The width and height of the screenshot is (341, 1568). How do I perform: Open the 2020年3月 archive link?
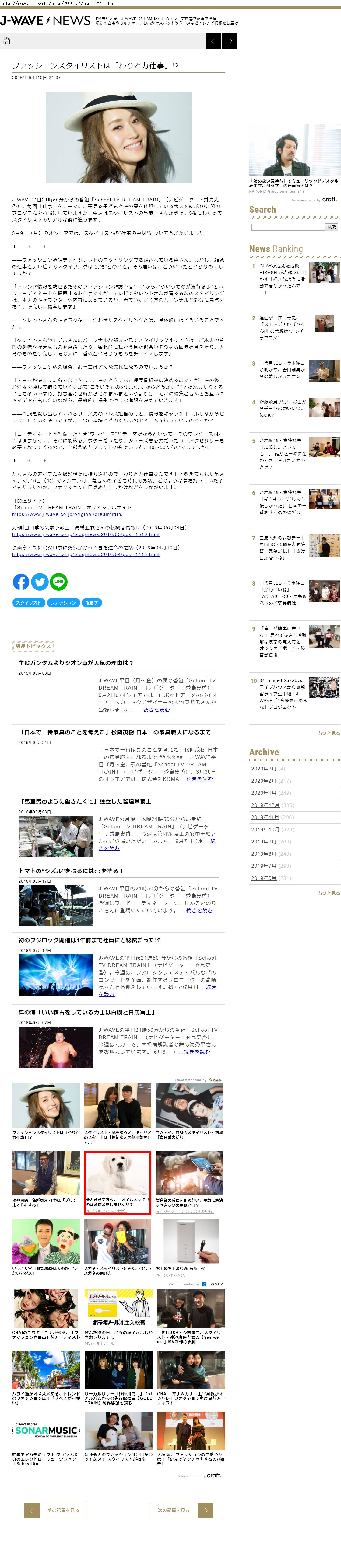(x=264, y=769)
